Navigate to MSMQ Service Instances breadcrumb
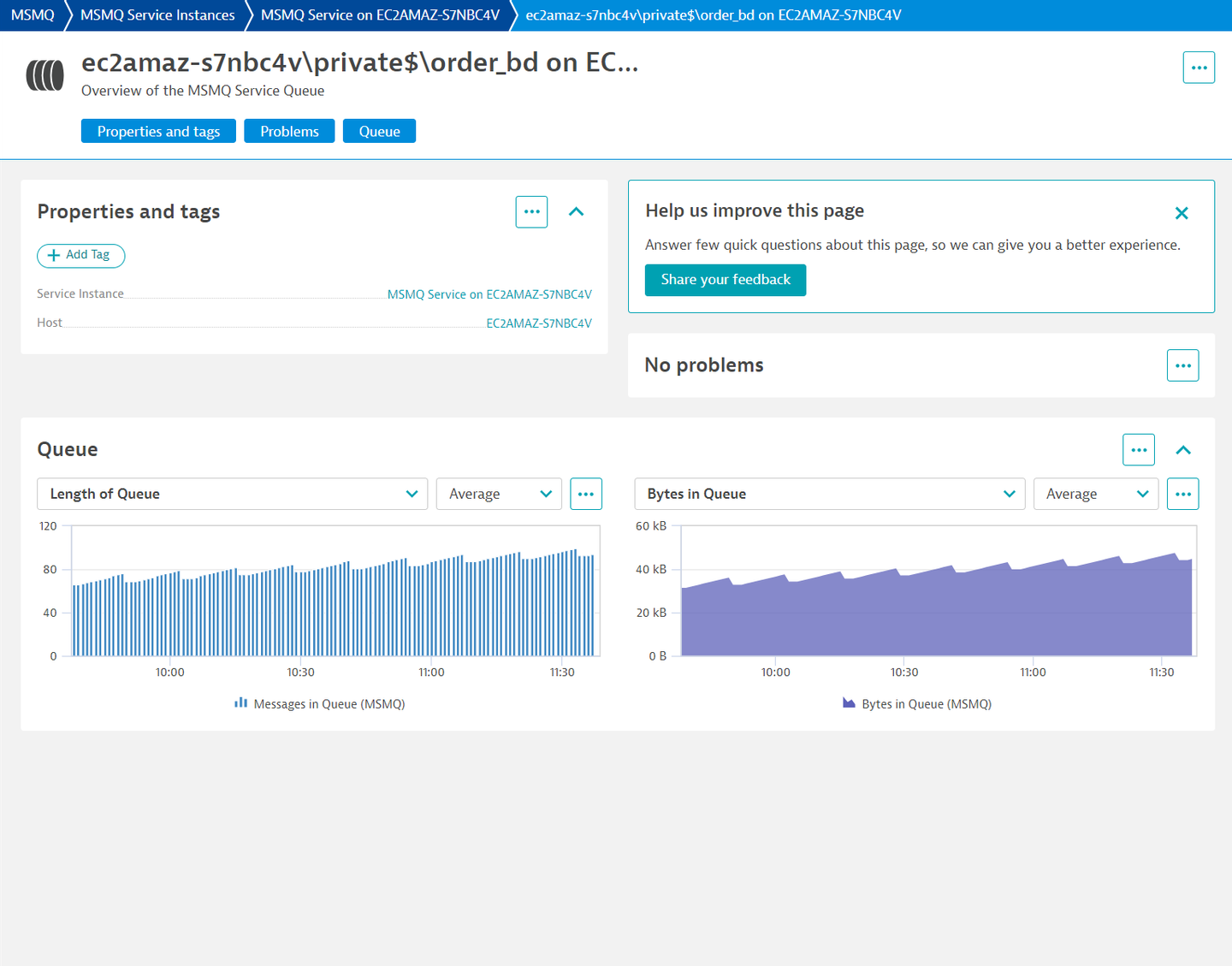1232x966 pixels. (x=156, y=15)
